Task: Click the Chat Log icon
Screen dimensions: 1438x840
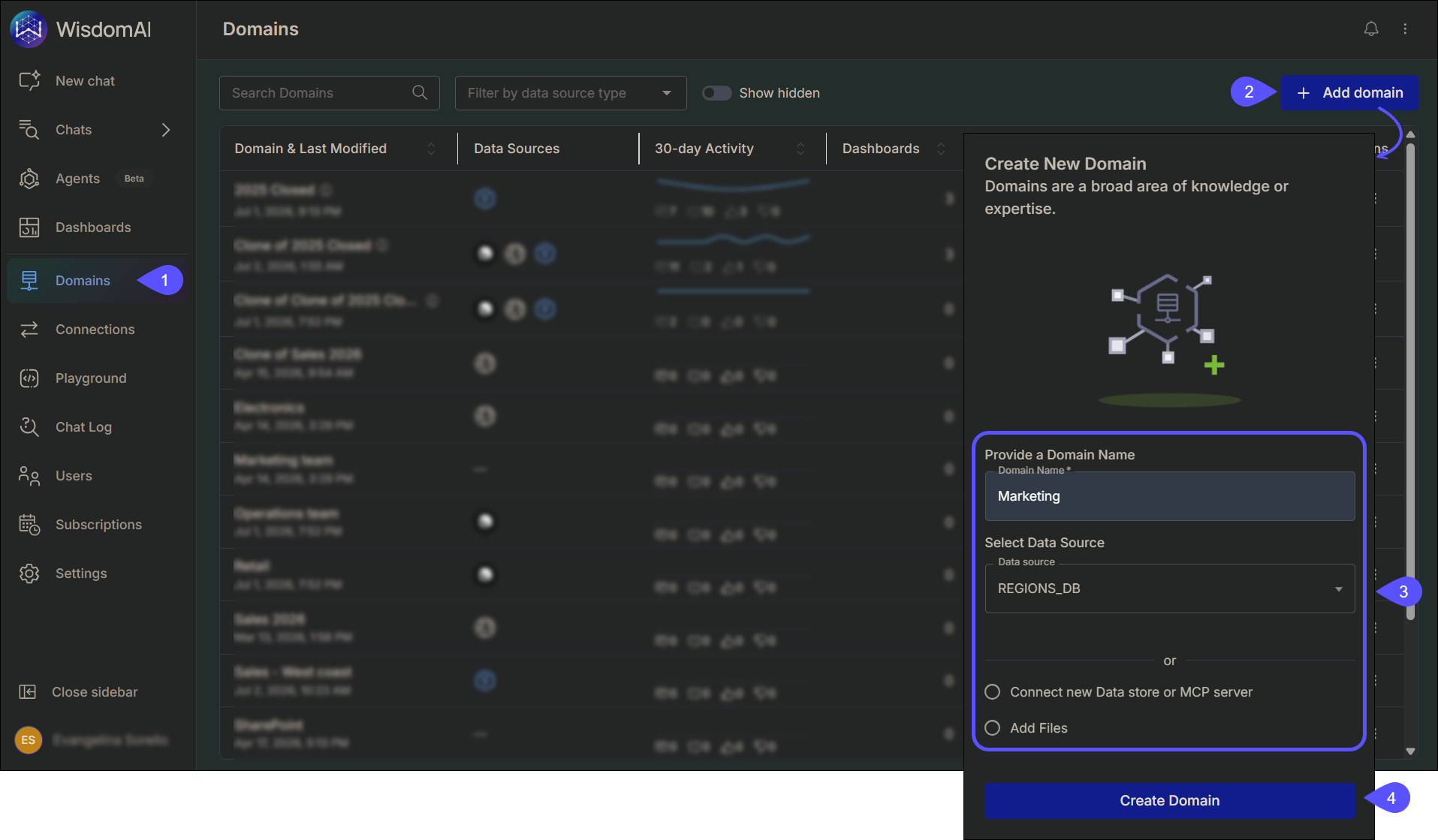Action: 29,426
